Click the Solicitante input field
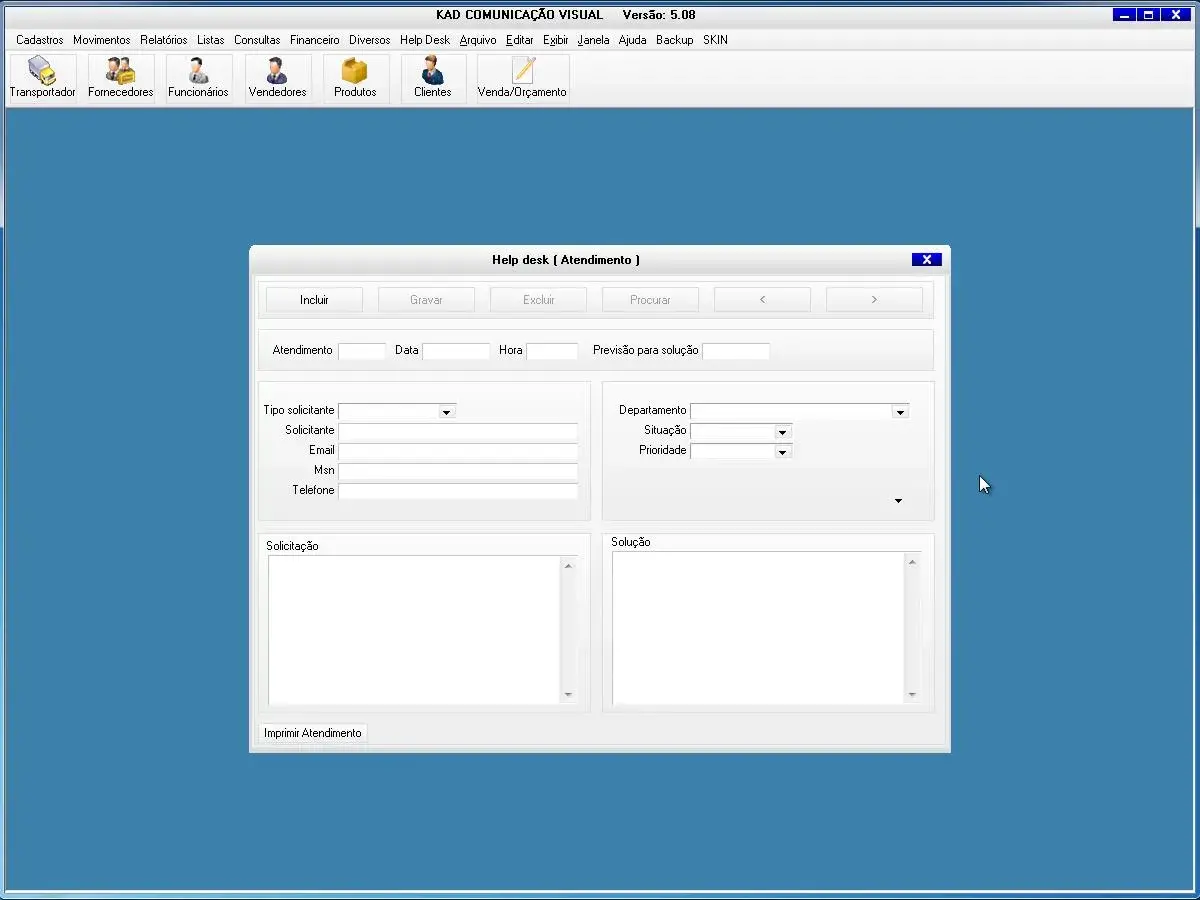 (x=457, y=431)
